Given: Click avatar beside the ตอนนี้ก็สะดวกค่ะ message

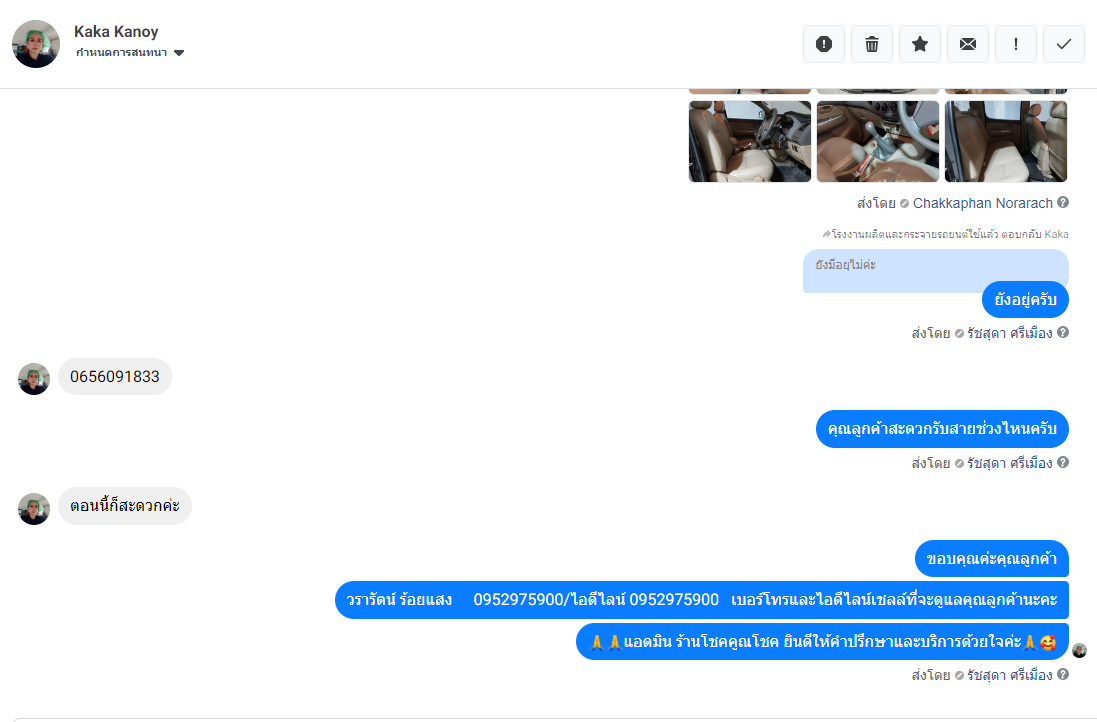Looking at the screenshot, I should tap(34, 509).
